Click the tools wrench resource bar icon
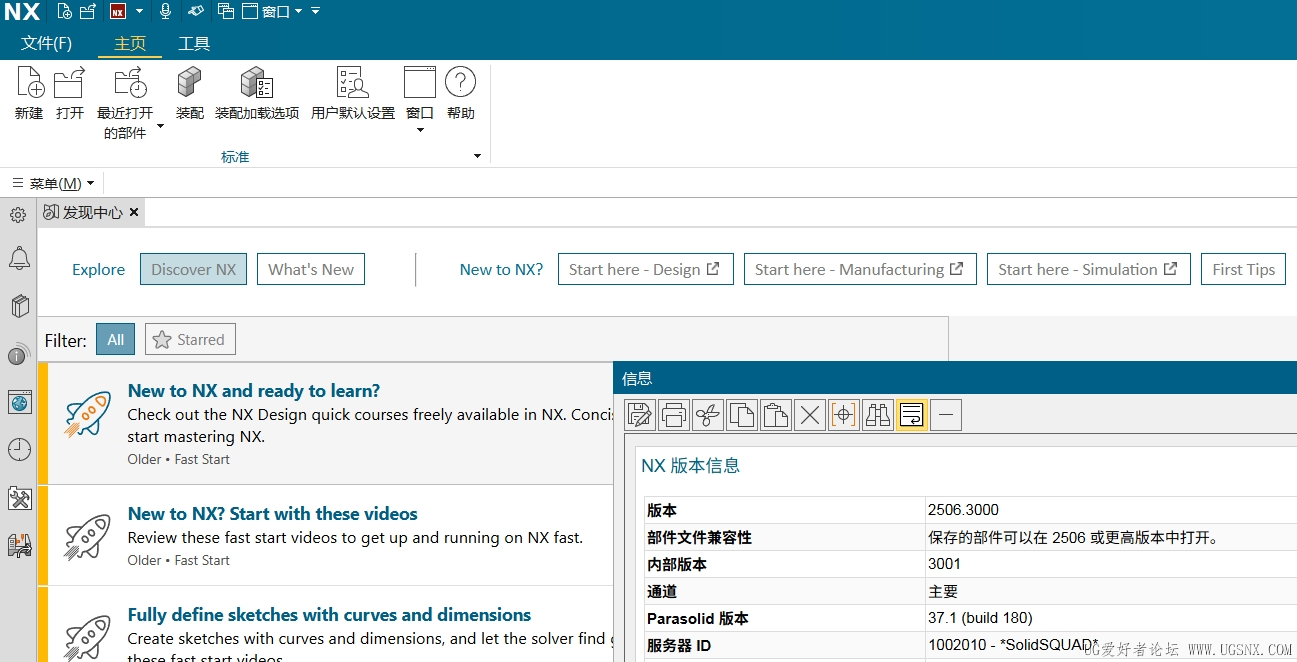The width and height of the screenshot is (1297, 662). [x=19, y=498]
